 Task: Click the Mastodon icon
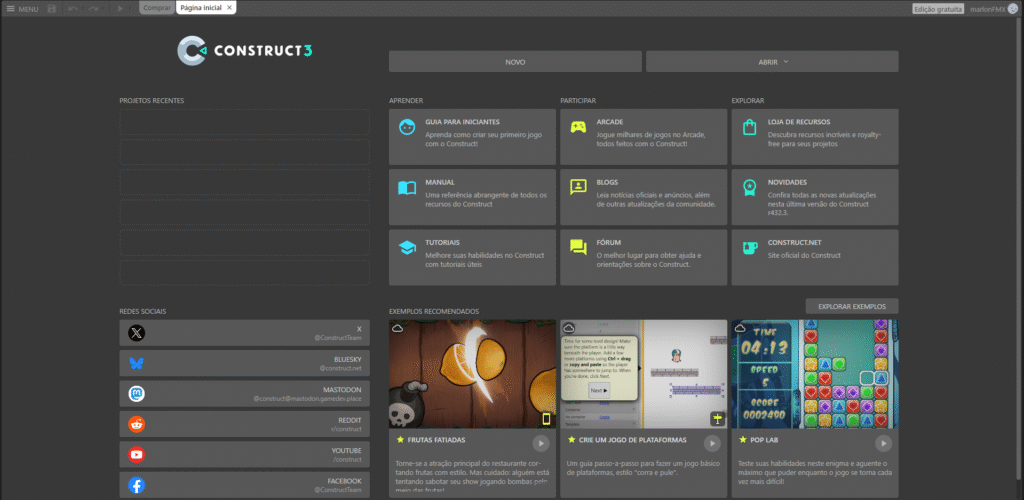136,394
